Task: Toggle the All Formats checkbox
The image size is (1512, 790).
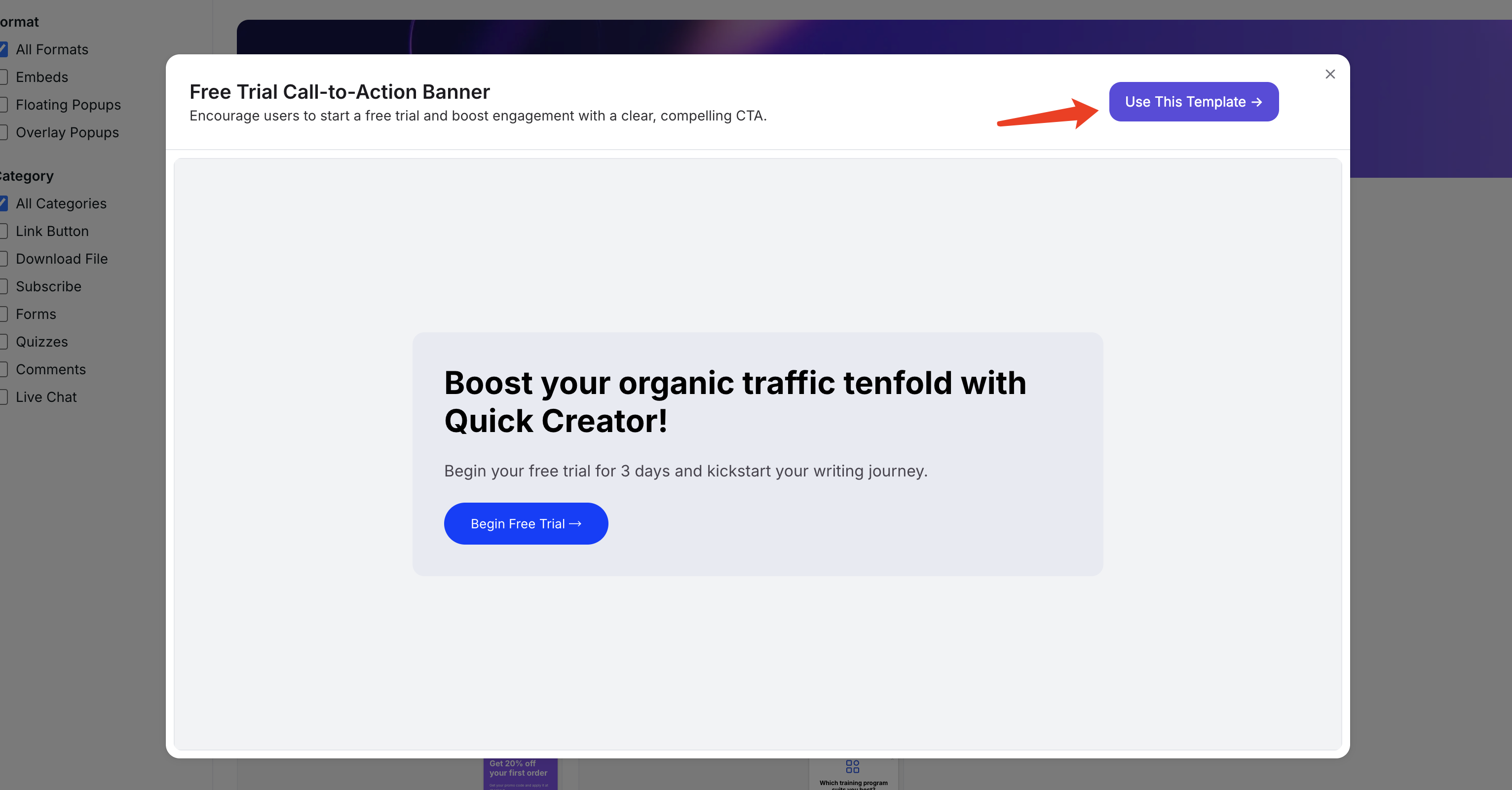Action: (3, 49)
